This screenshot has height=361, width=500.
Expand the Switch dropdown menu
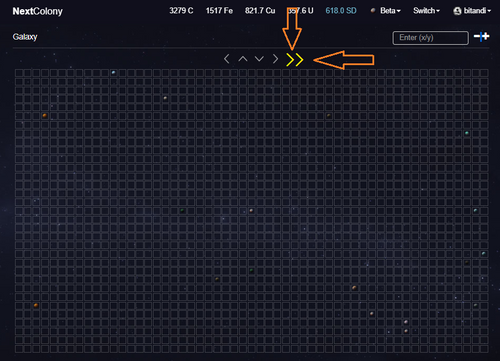pos(426,11)
